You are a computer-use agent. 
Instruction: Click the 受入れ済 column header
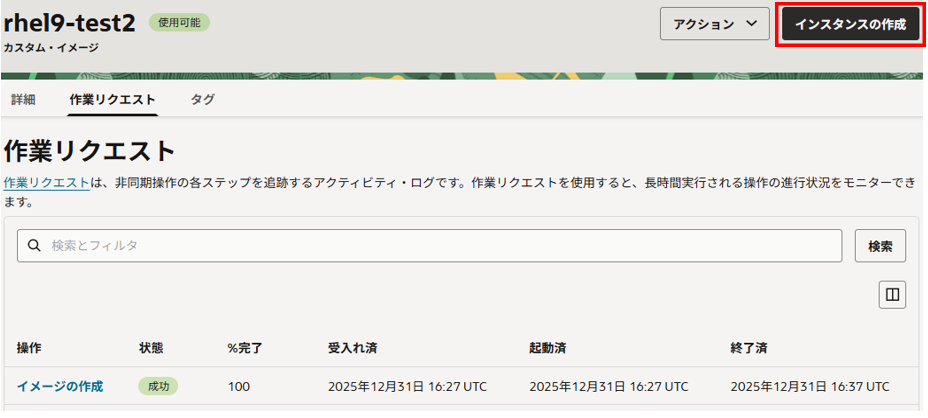352,348
